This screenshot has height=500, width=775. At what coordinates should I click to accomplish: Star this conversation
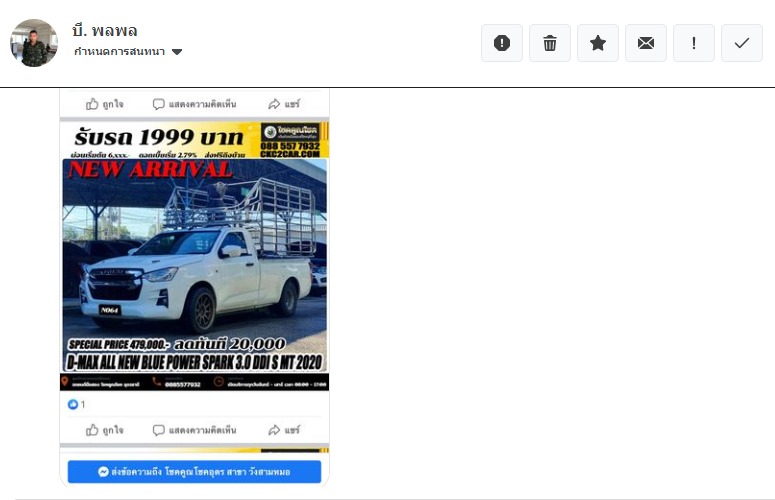tap(598, 43)
